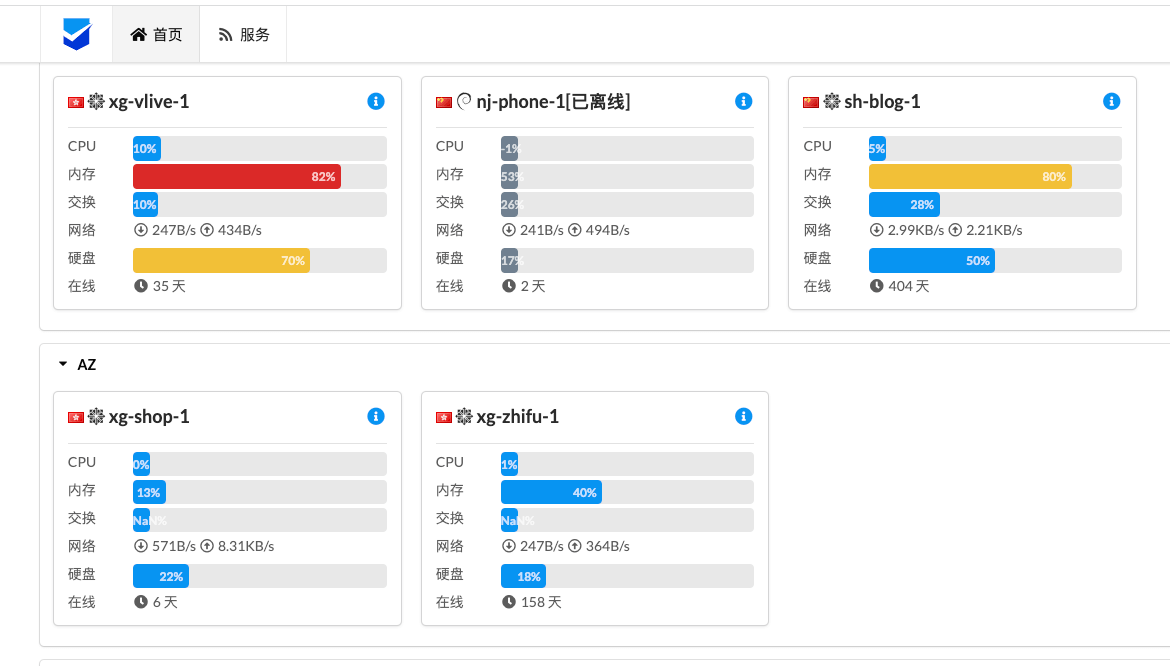Click uptime clock icon on xg-zhifu-1 card
The height and width of the screenshot is (666, 1170).
tap(509, 602)
